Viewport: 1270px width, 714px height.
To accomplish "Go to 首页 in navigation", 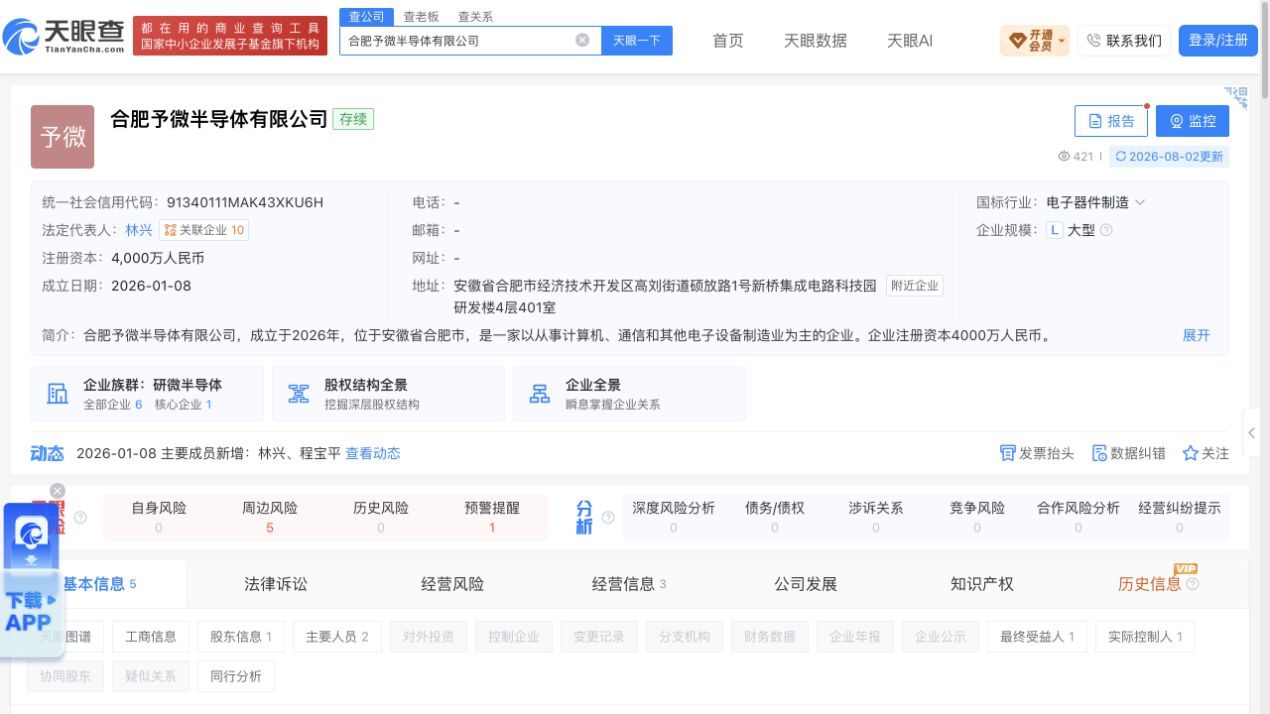I will 728,41.
